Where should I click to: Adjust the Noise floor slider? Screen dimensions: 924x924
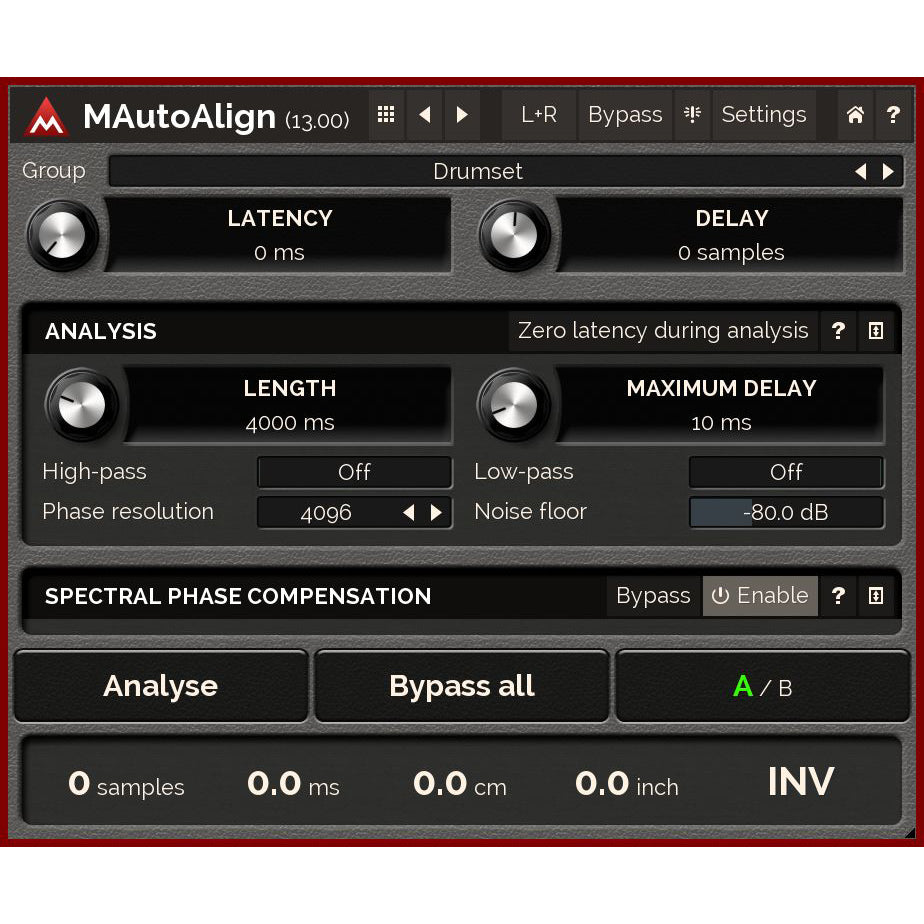pyautogui.click(x=786, y=512)
